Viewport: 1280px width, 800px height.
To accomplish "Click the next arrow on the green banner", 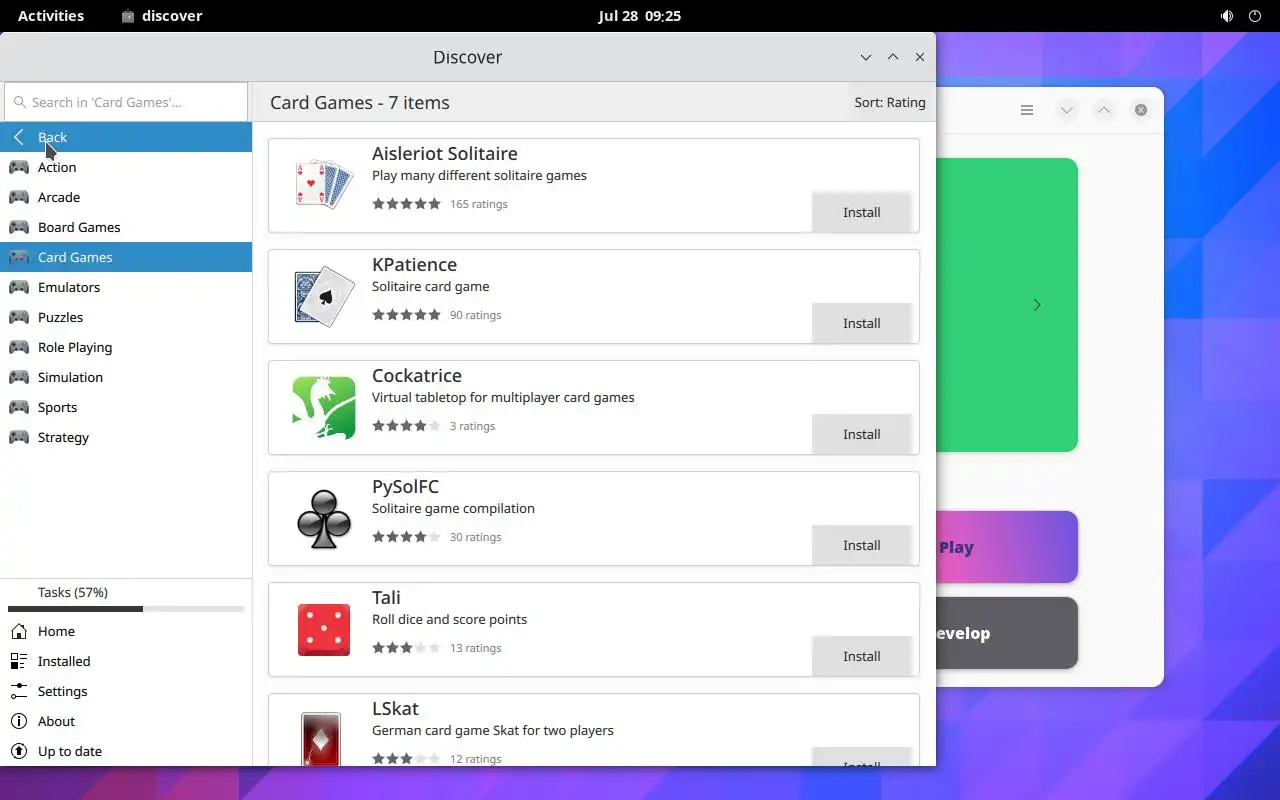I will click(x=1037, y=305).
